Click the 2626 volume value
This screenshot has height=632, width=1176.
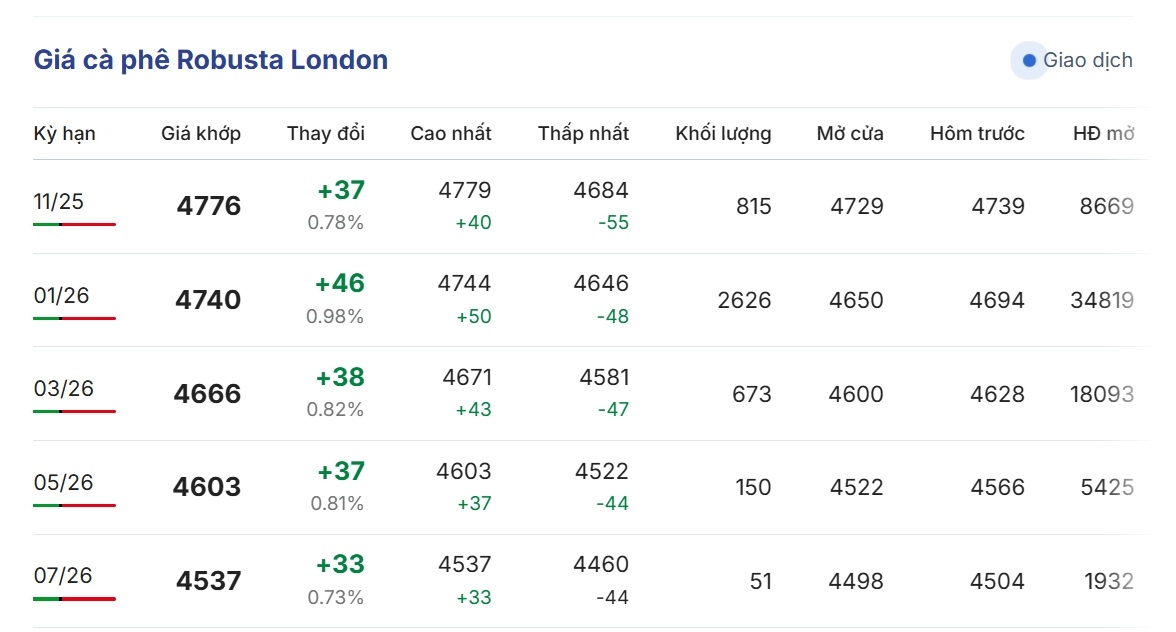pyautogui.click(x=744, y=300)
